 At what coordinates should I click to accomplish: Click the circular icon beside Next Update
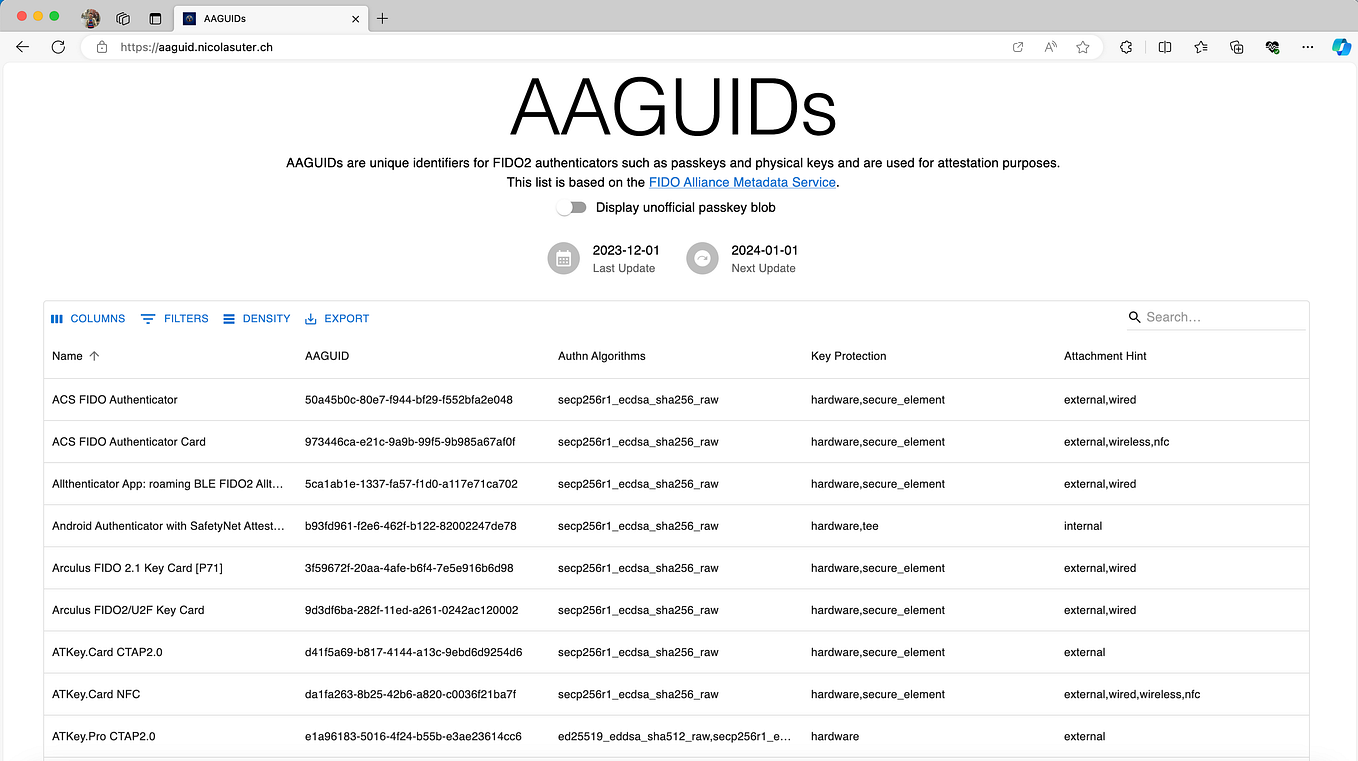click(x=702, y=258)
